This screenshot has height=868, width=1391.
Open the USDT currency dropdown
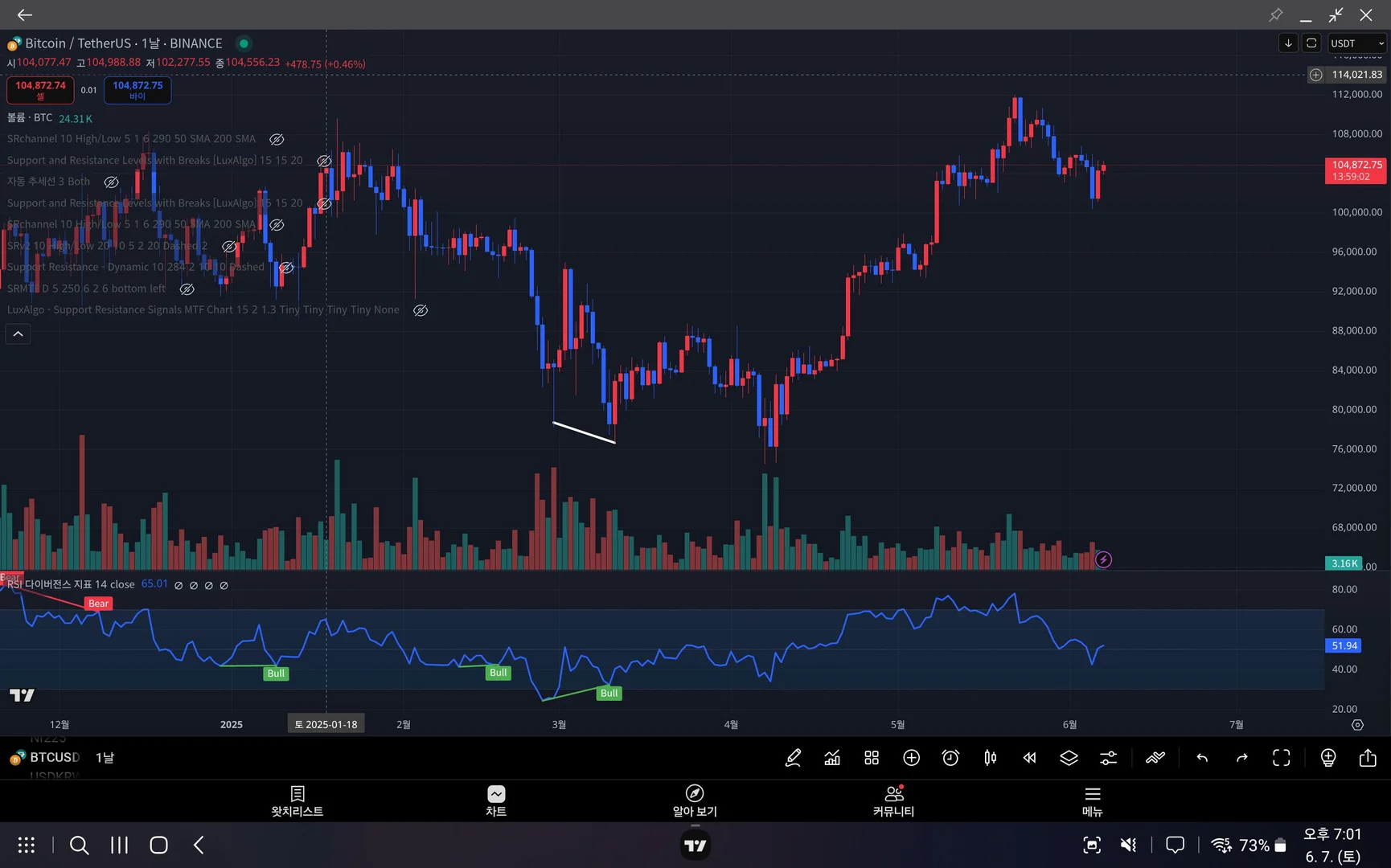[1356, 43]
